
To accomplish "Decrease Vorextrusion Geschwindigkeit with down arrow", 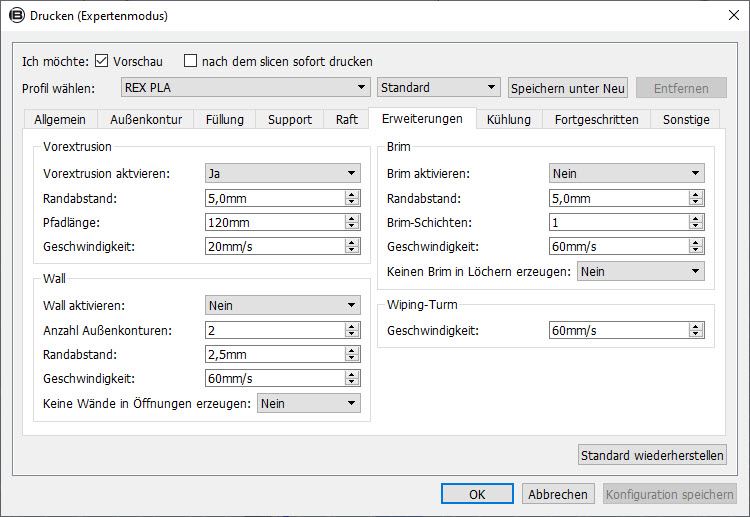I will pyautogui.click(x=352, y=250).
